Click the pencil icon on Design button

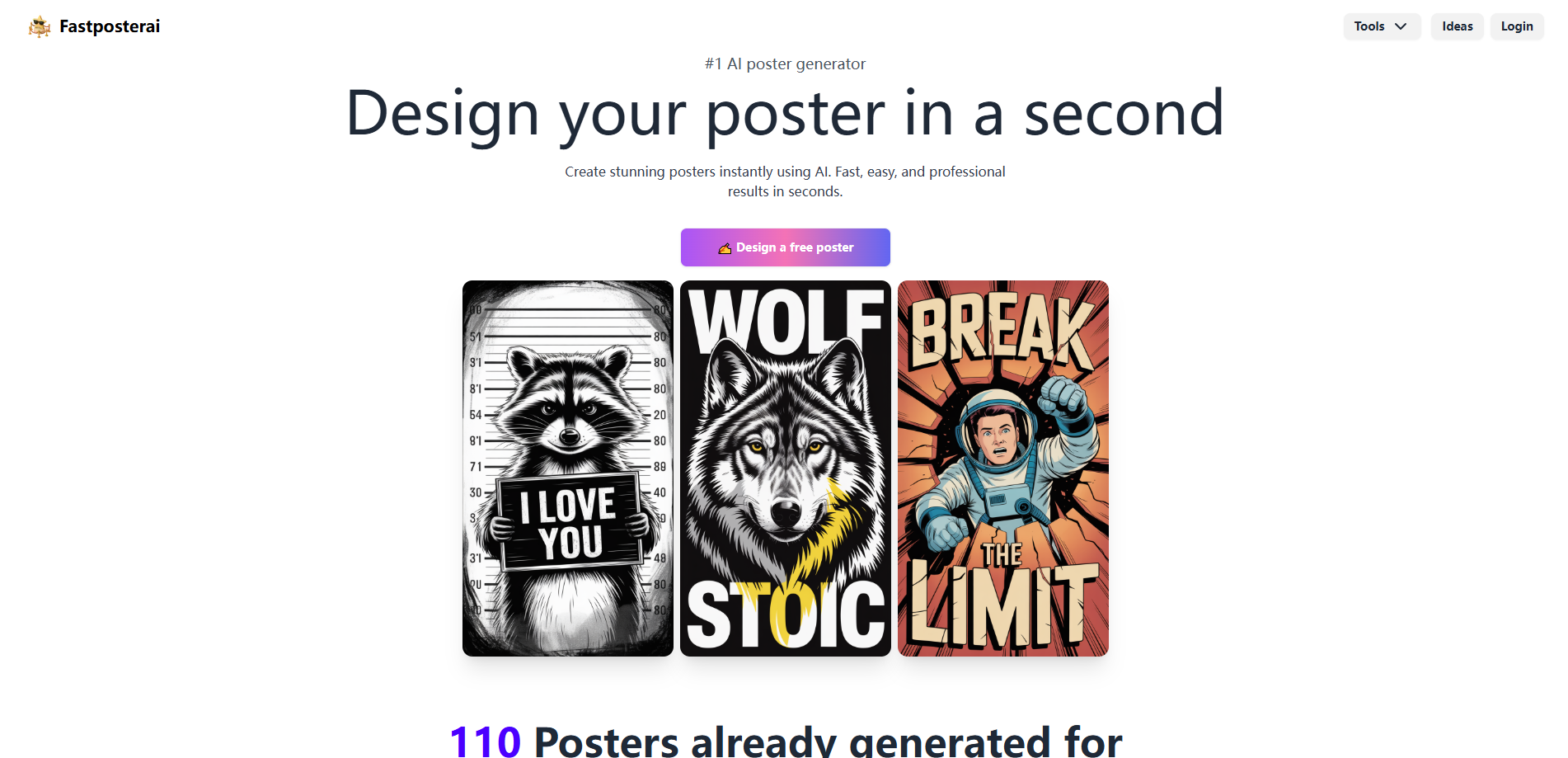(725, 248)
